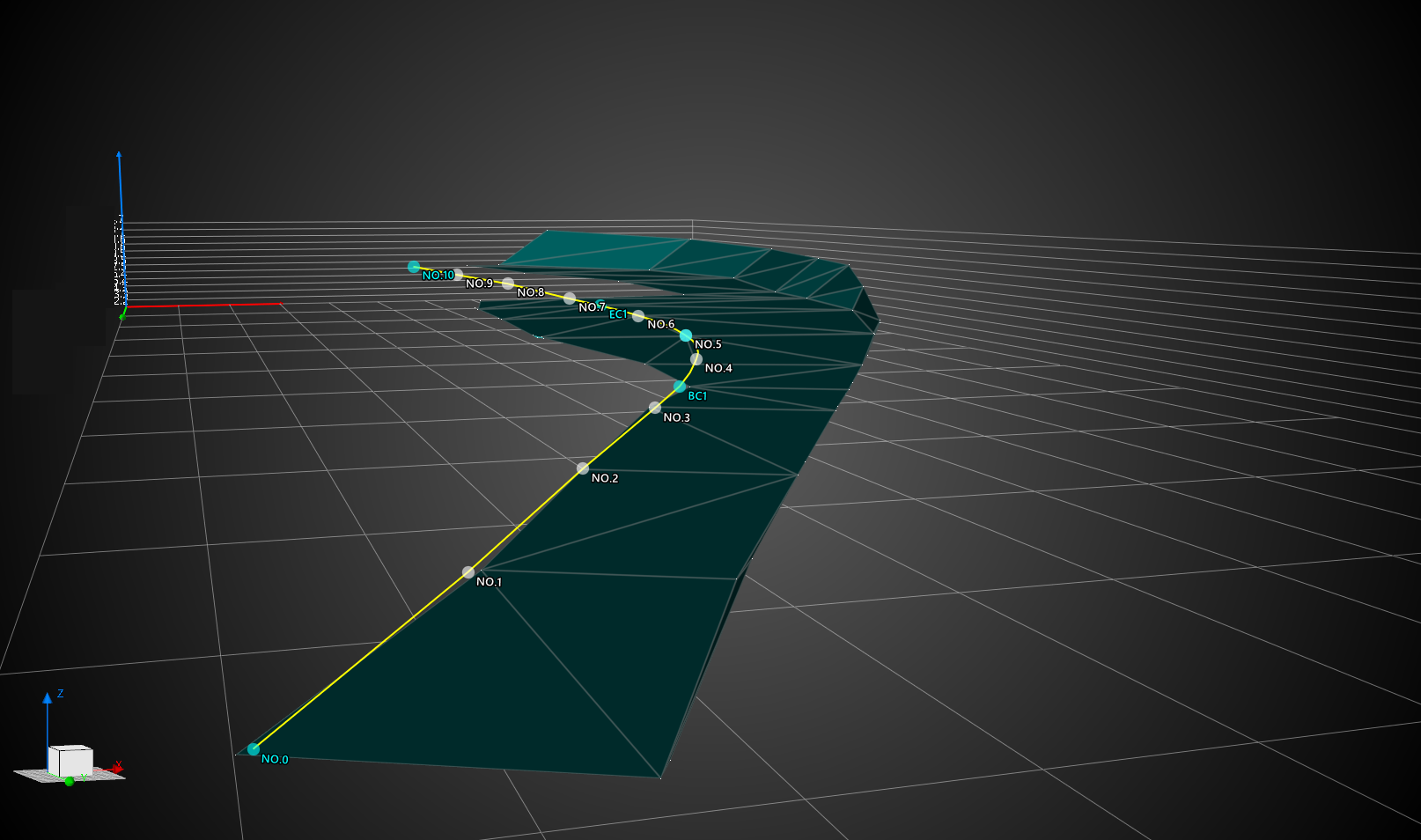Select the NO.1 station point marker
The image size is (1421, 840).
click(468, 572)
